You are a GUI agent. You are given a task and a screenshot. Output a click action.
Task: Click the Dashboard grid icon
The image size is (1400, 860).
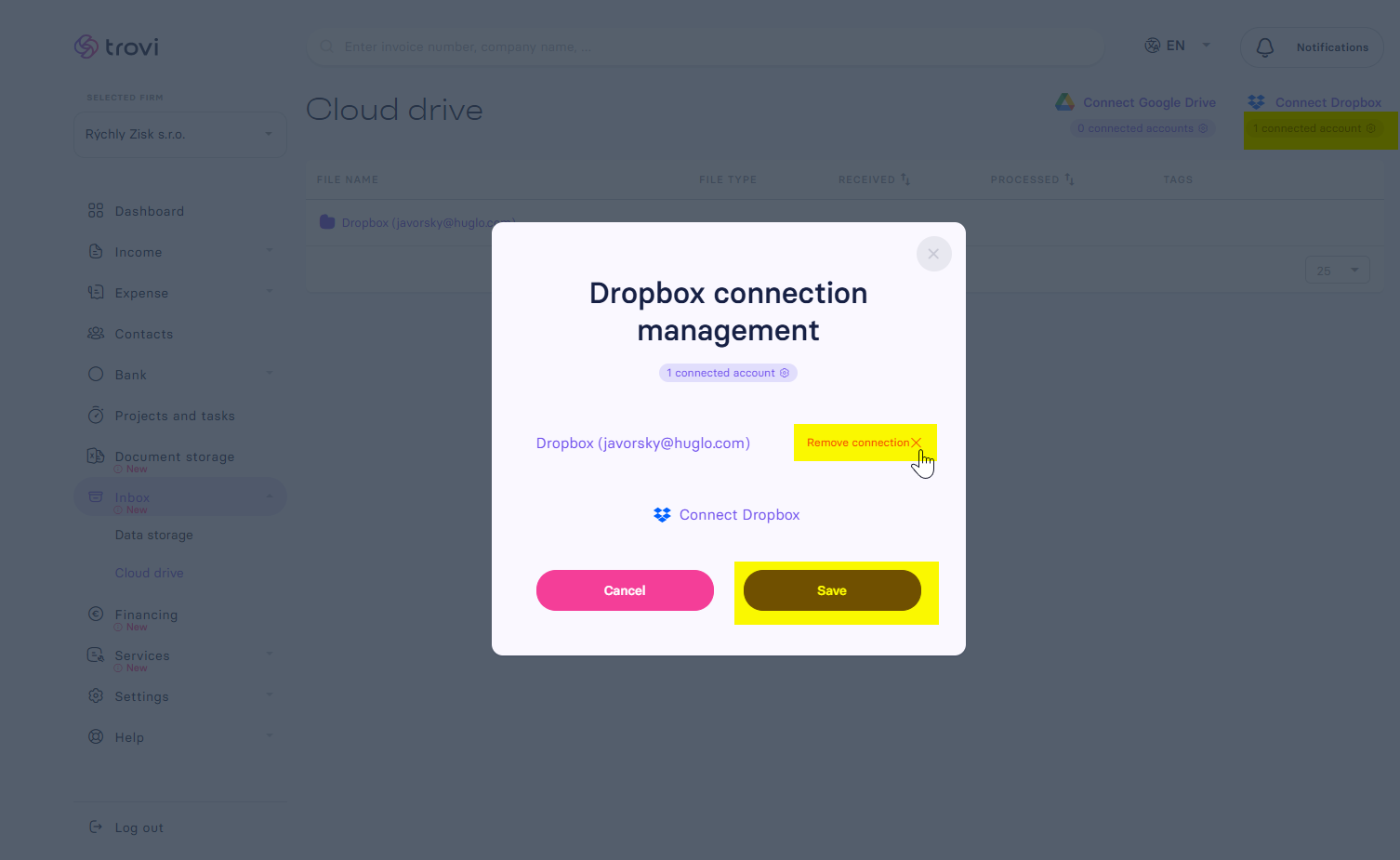[96, 211]
